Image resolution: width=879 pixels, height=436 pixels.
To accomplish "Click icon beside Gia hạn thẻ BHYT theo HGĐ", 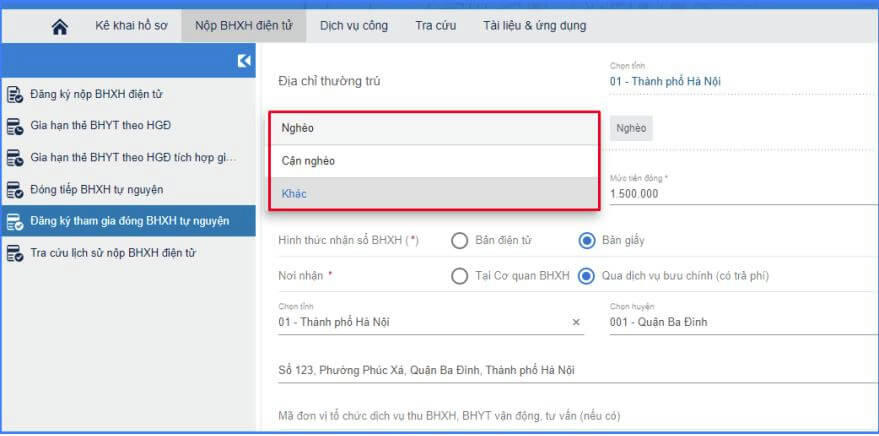I will [x=15, y=126].
